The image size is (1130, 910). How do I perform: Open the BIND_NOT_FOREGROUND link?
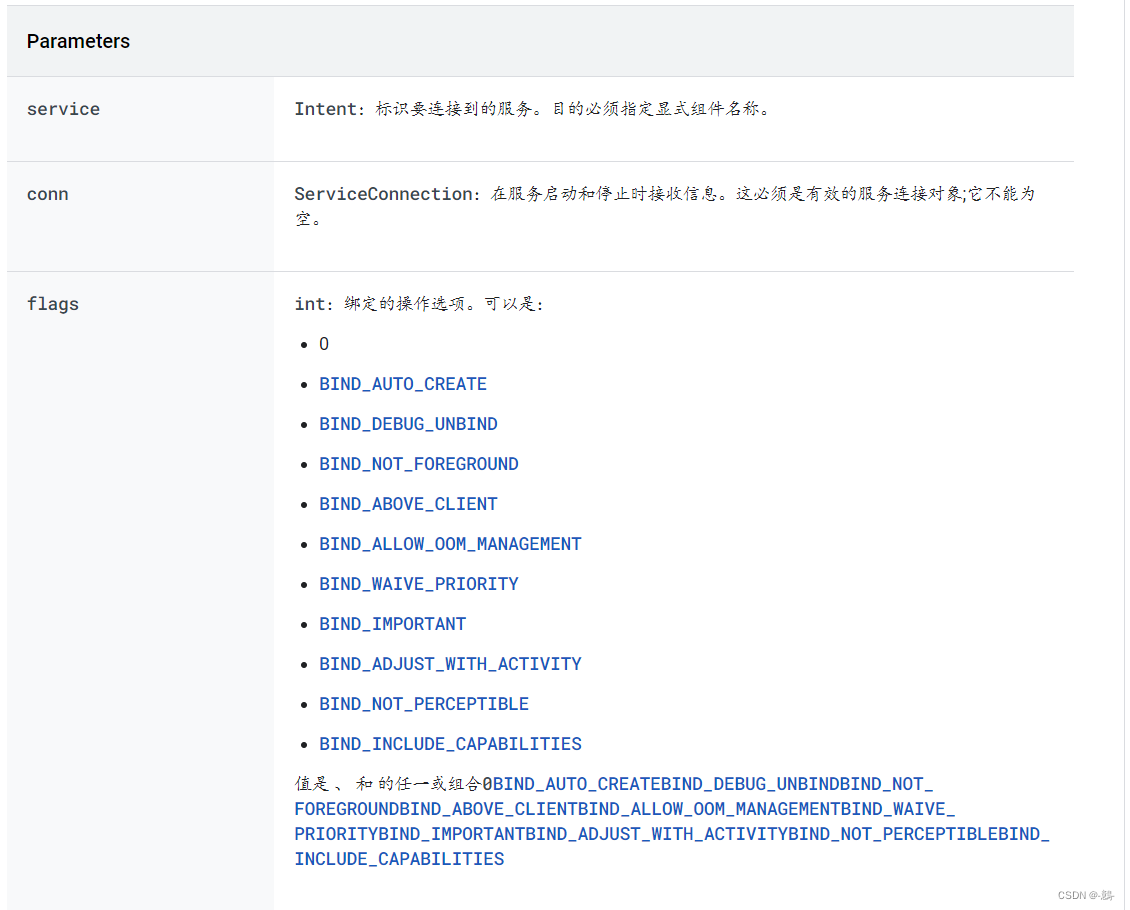pyautogui.click(x=419, y=464)
